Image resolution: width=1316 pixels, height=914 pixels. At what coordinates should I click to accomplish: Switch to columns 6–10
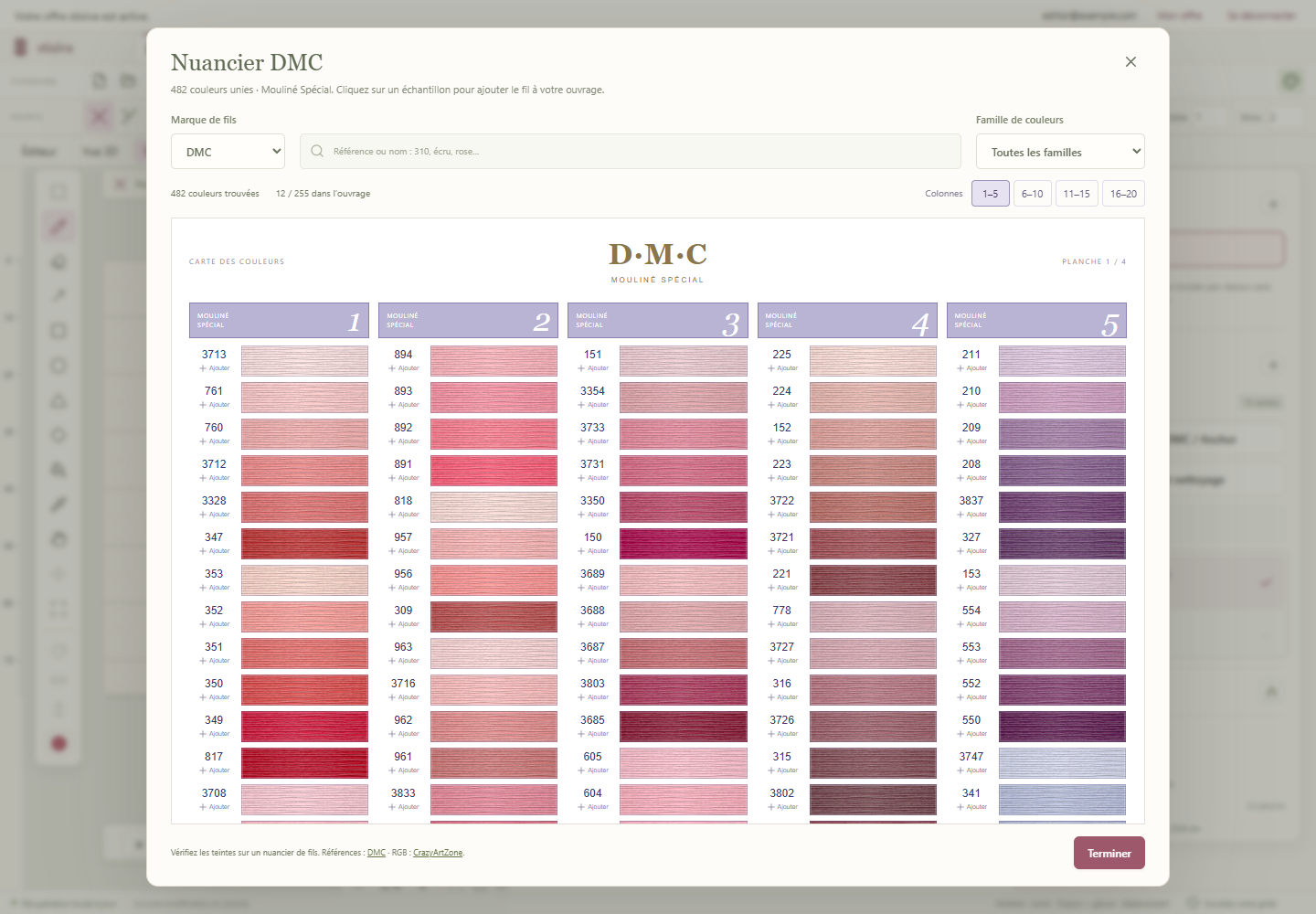1033,194
